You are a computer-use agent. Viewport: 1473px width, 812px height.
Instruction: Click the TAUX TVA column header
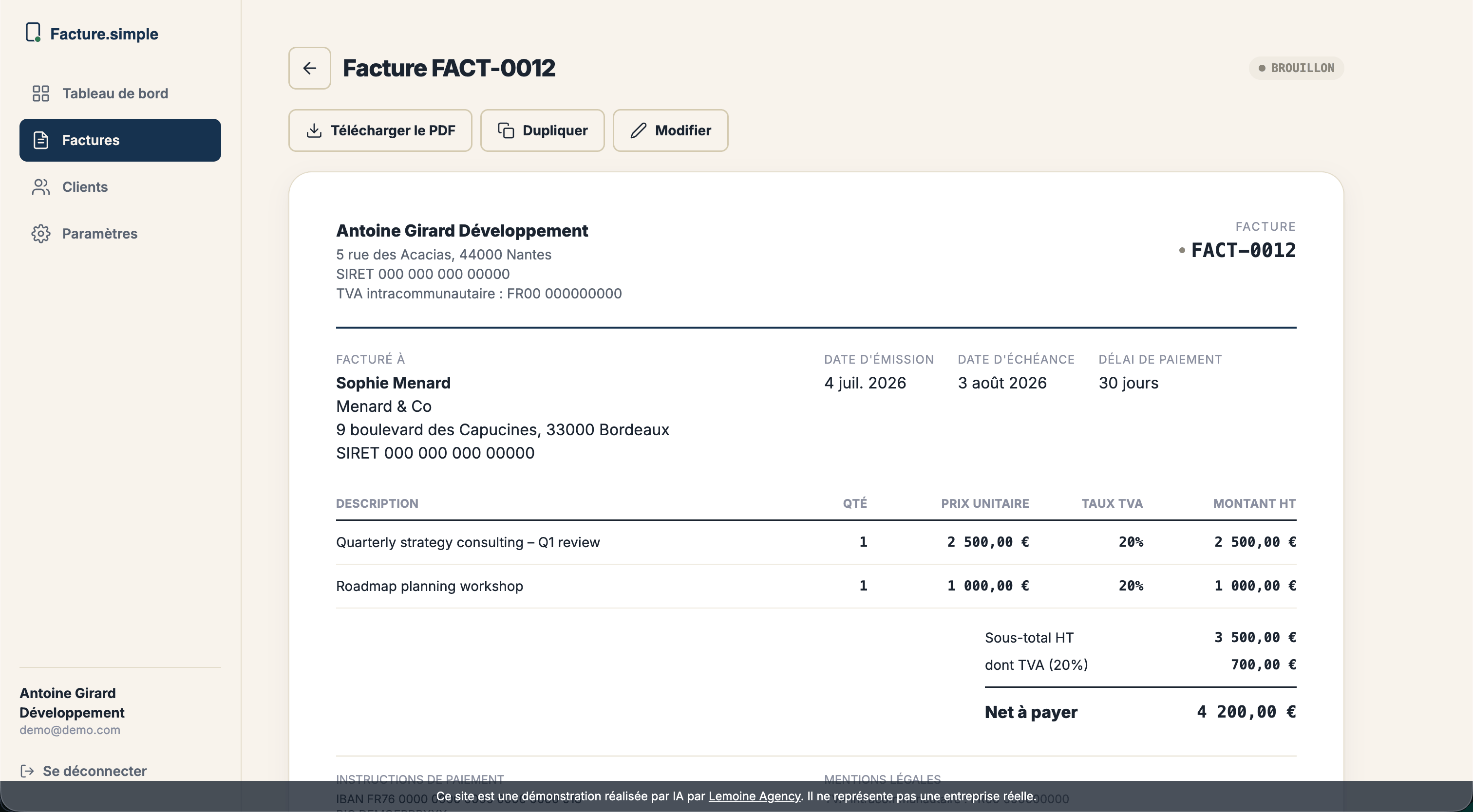pos(1112,503)
